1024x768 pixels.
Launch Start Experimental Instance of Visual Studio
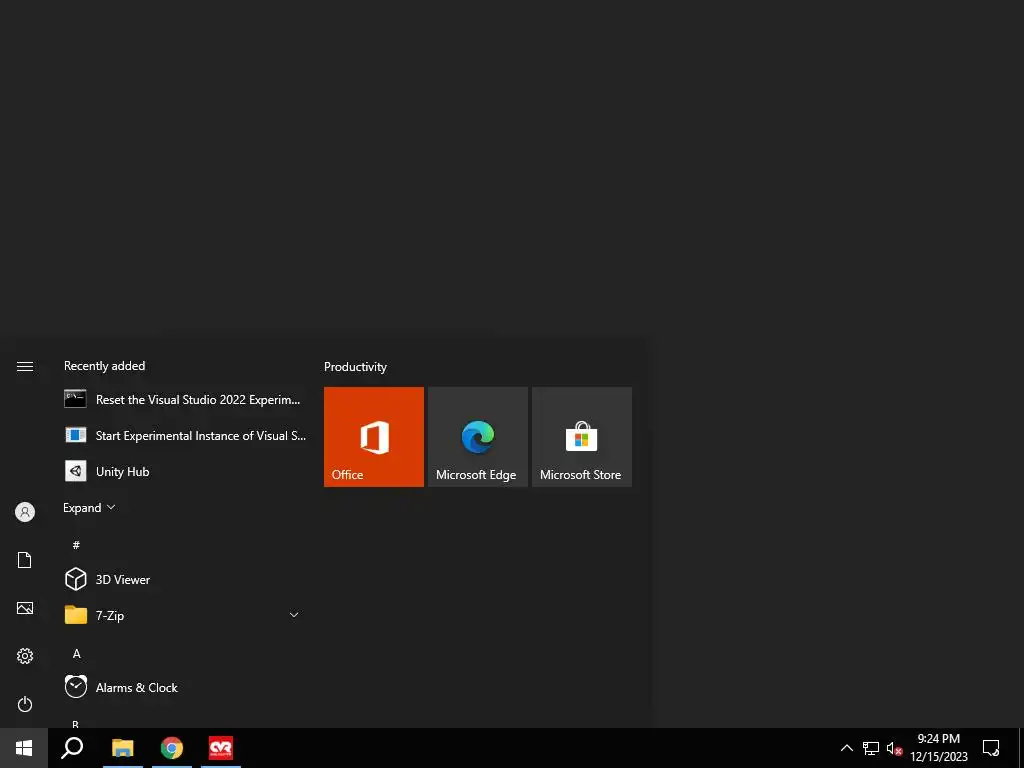184,436
